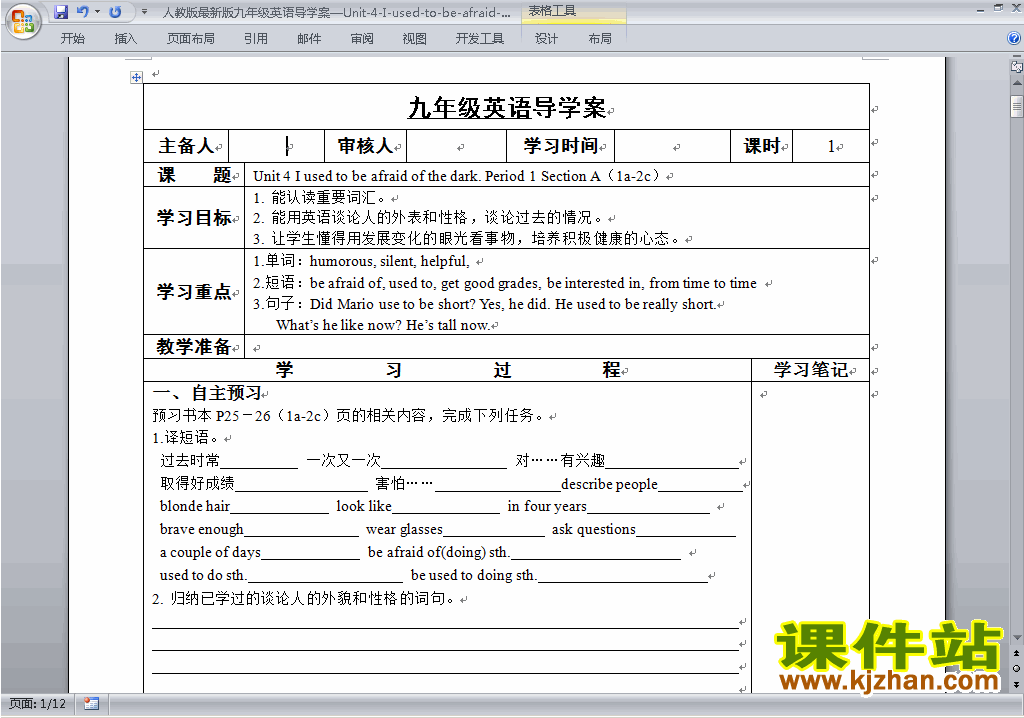This screenshot has height=718, width=1024.
Task: Click the 教学准备 row label
Action: (194, 346)
